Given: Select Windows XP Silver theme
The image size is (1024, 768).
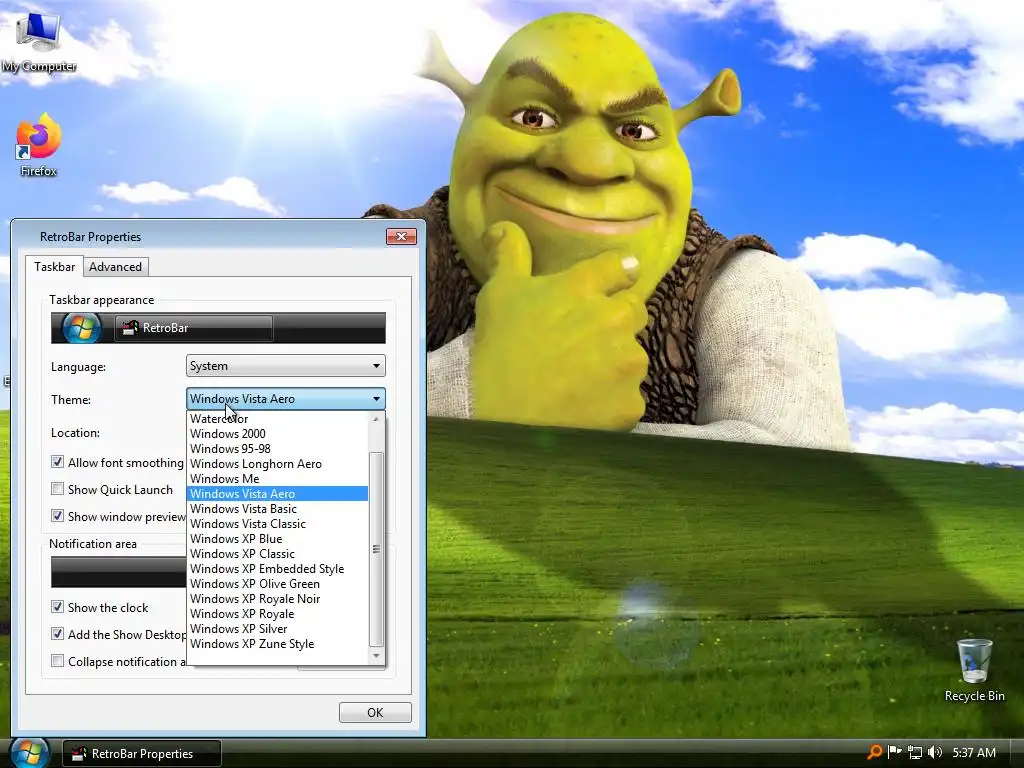Looking at the screenshot, I should point(278,629).
